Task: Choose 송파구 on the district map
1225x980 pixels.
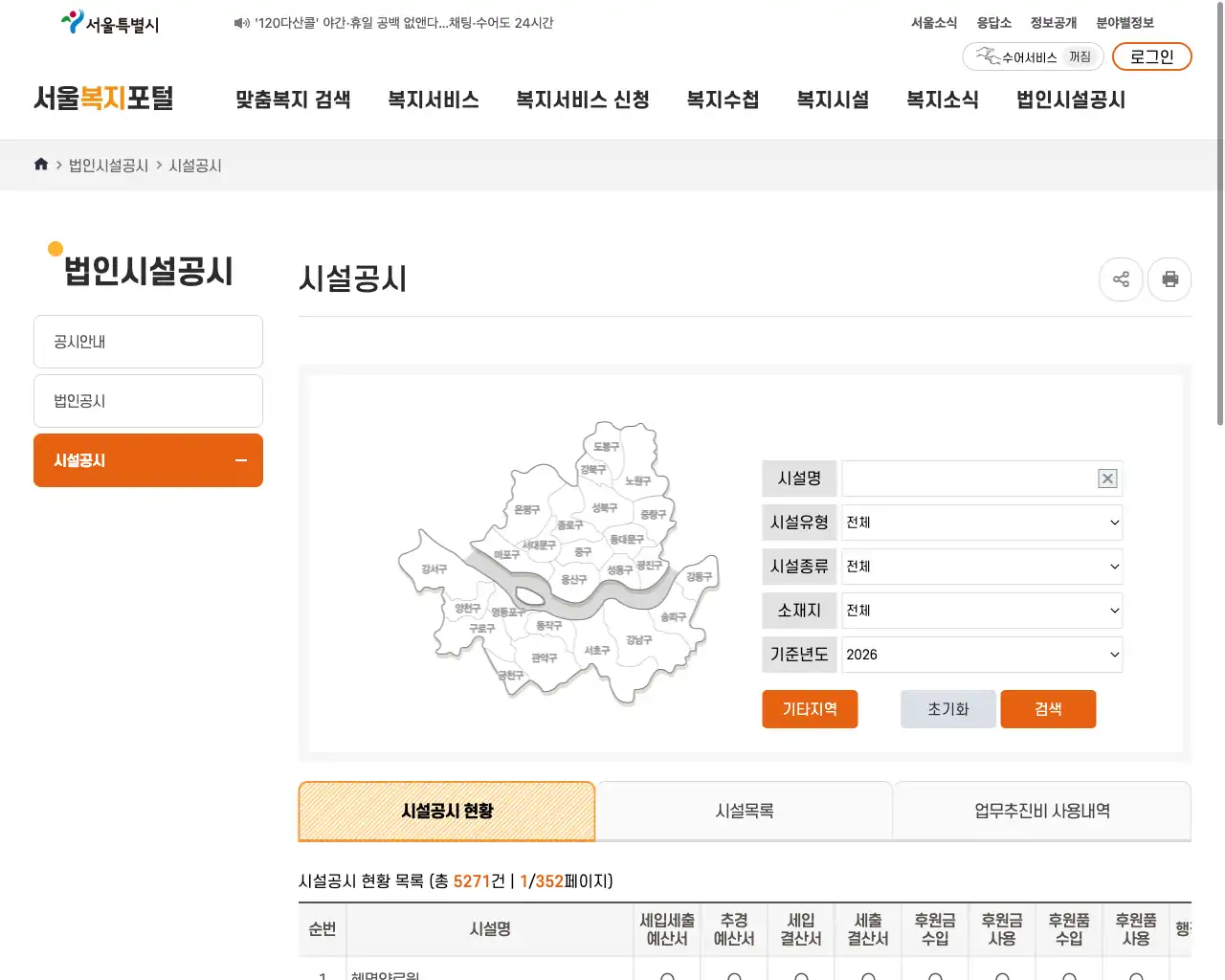Action: (673, 617)
